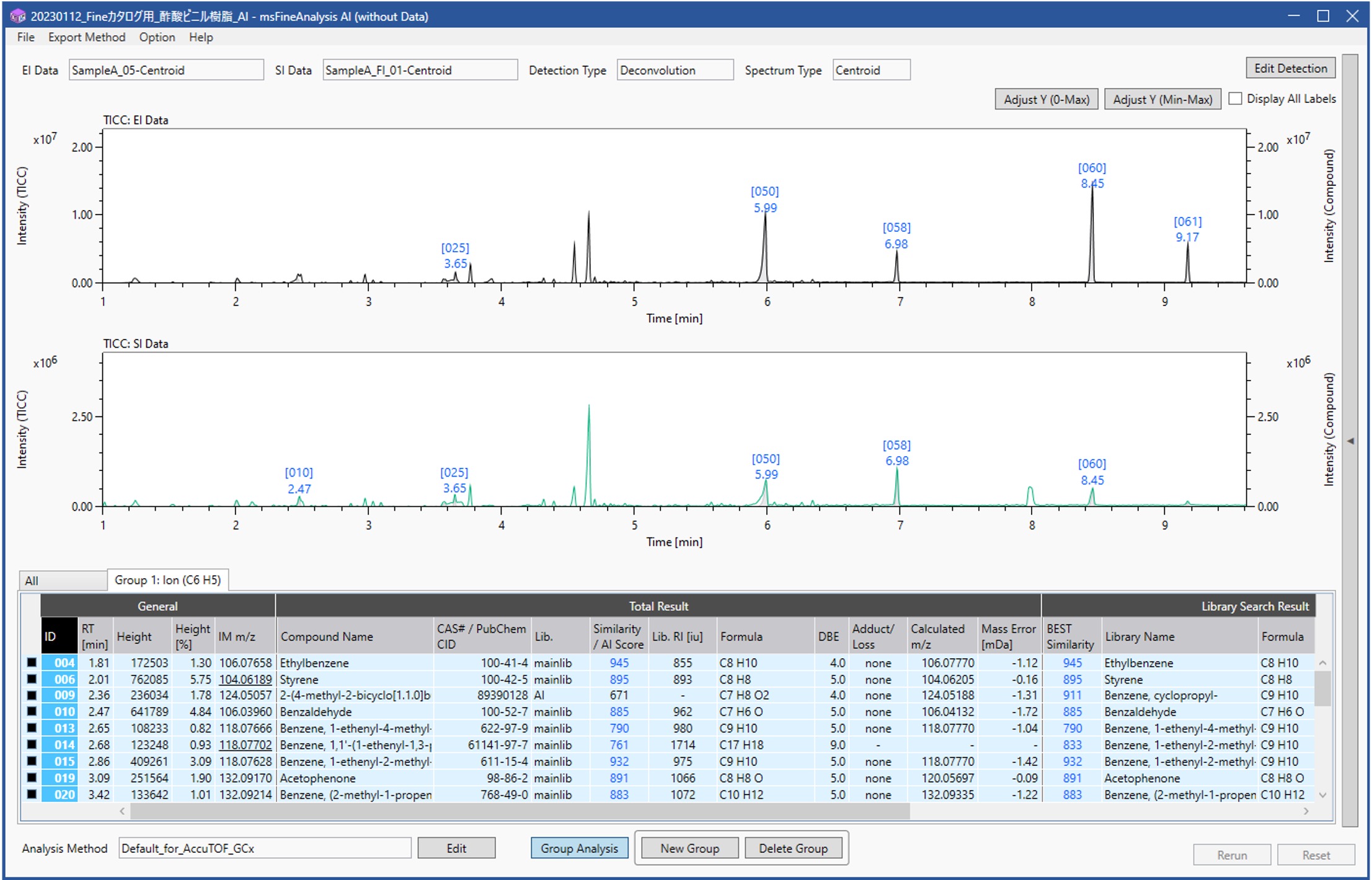
Task: Click Adjust Y (0-Max) button
Action: [1046, 99]
